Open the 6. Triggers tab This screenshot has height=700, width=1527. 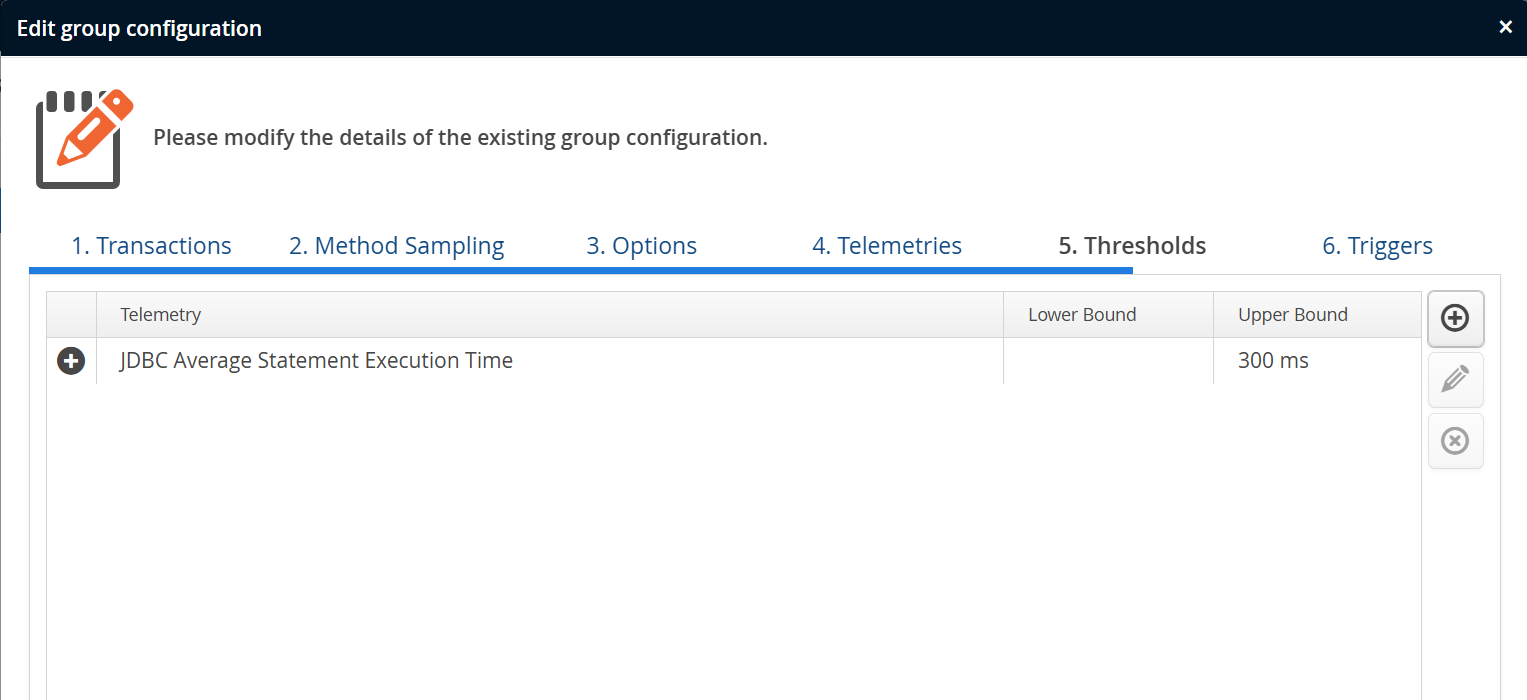coord(1377,246)
